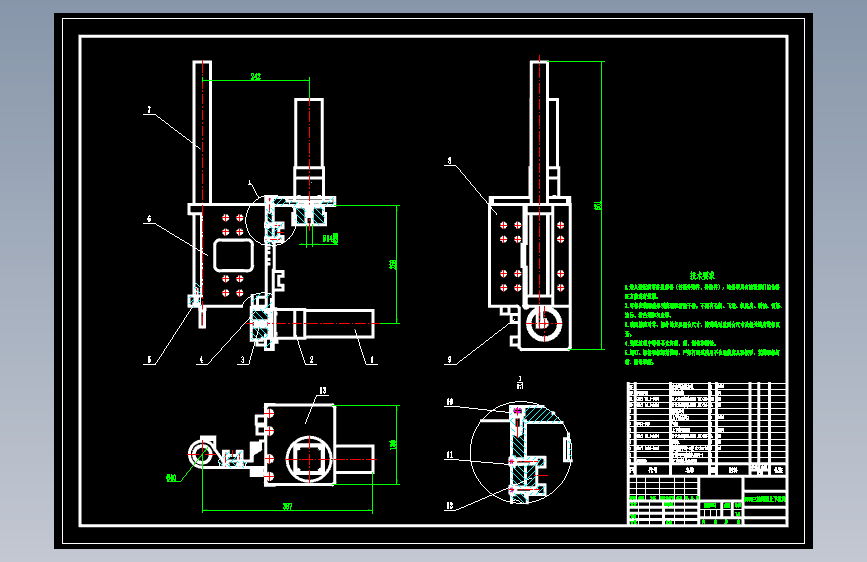This screenshot has height=562, width=867.
Task: Select part number 8 in side view
Action: pos(449,161)
